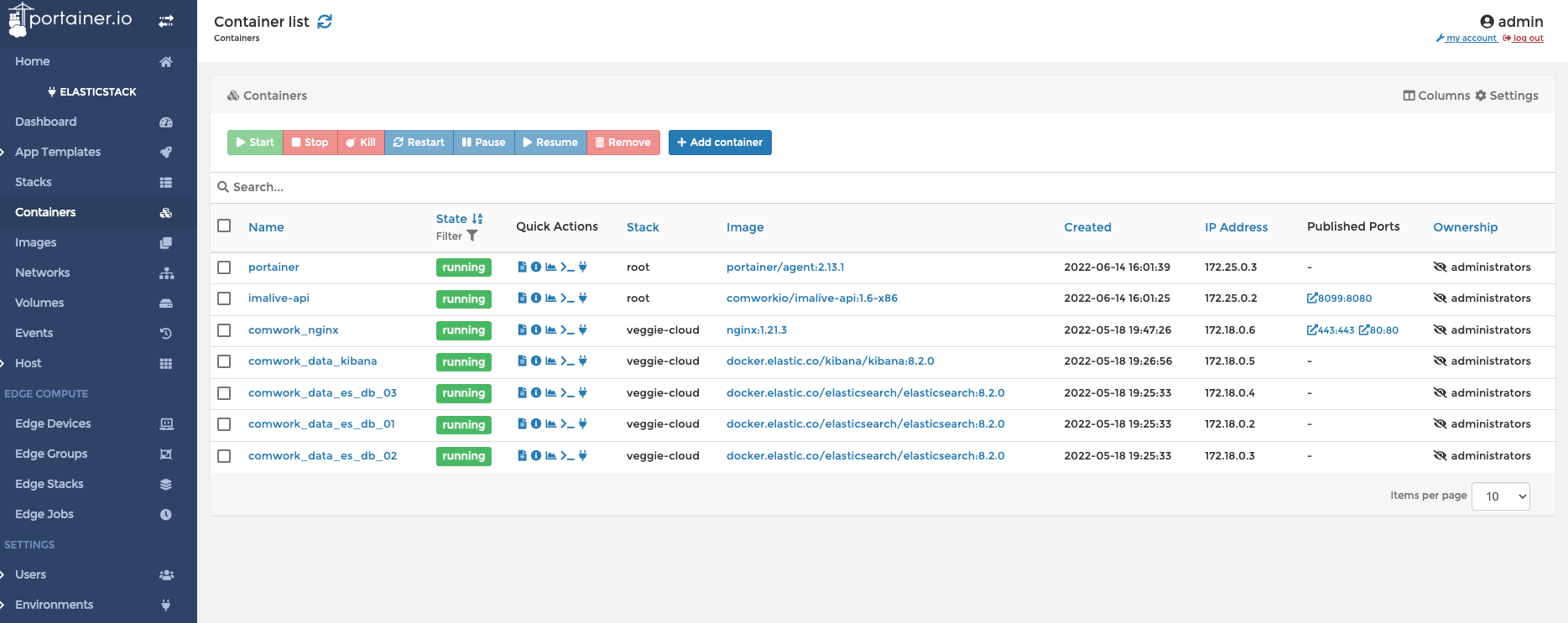The image size is (1568, 623).
Task: Open inspect icon for comwork_nginx container
Action: tap(536, 330)
